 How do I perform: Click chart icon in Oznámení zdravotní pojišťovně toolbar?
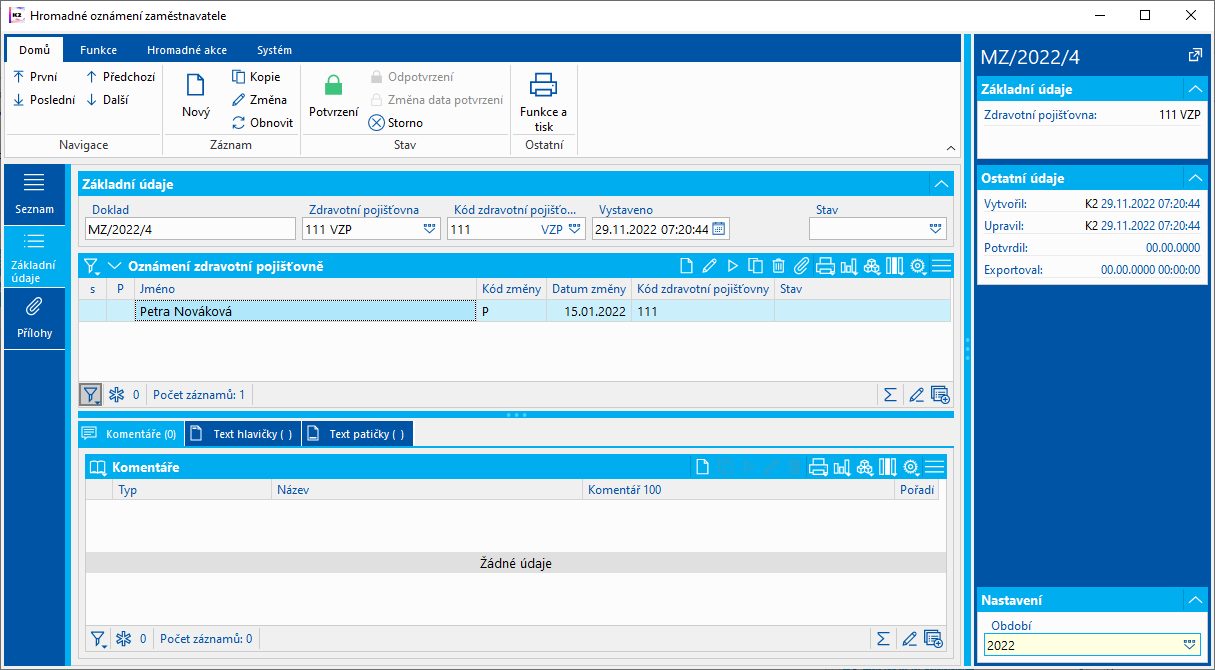(x=849, y=266)
